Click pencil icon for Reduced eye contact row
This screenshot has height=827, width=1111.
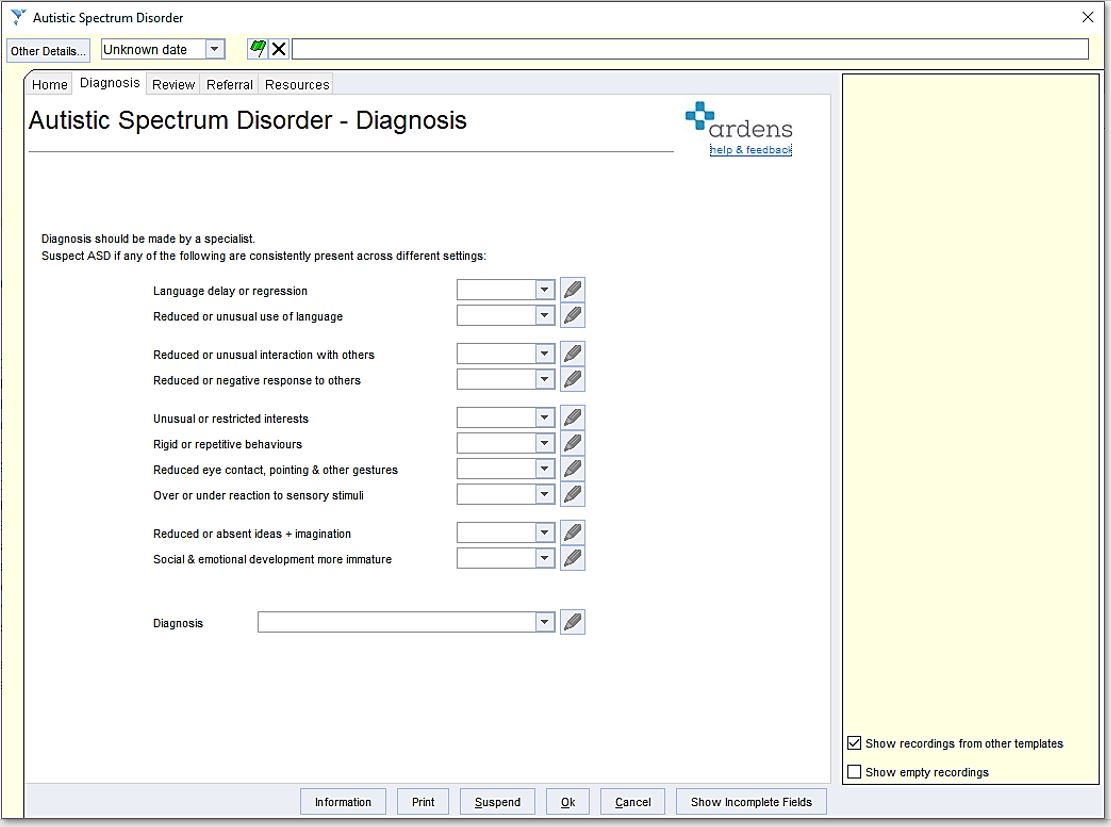click(573, 468)
